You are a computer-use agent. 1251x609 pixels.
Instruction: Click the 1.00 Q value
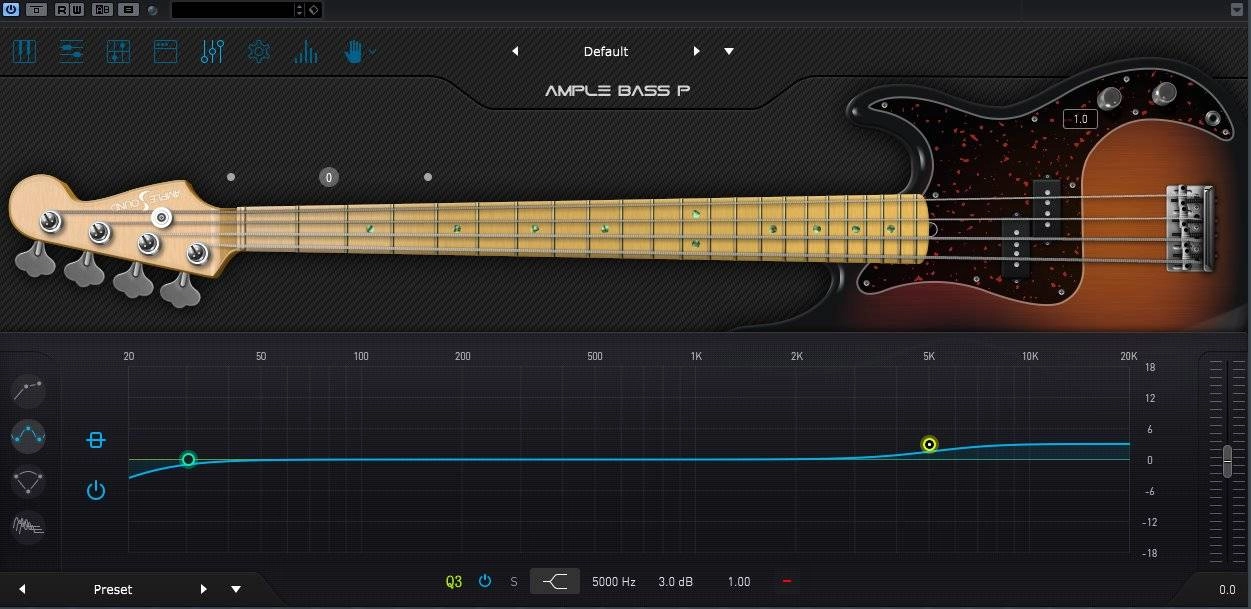pos(739,581)
